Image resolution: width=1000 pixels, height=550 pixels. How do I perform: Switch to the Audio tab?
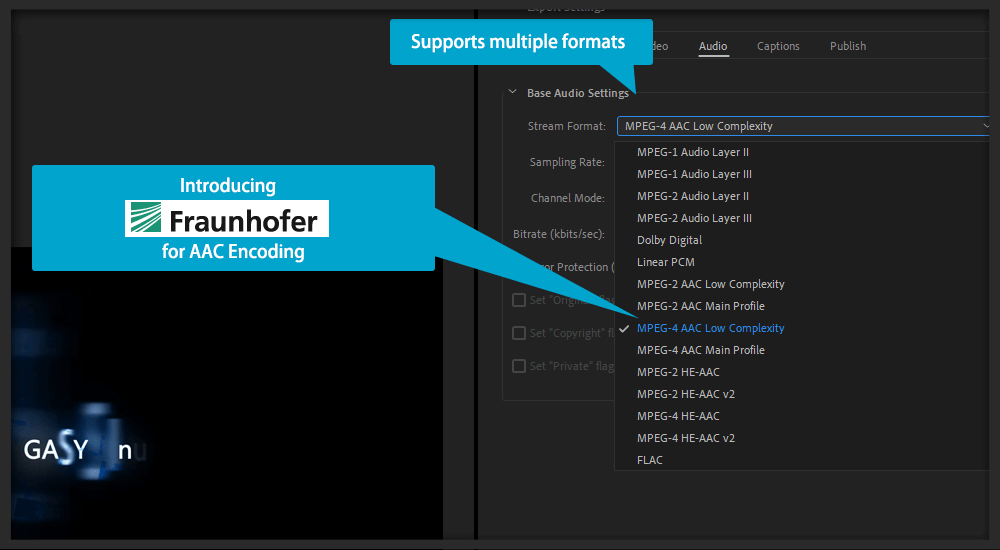click(712, 46)
